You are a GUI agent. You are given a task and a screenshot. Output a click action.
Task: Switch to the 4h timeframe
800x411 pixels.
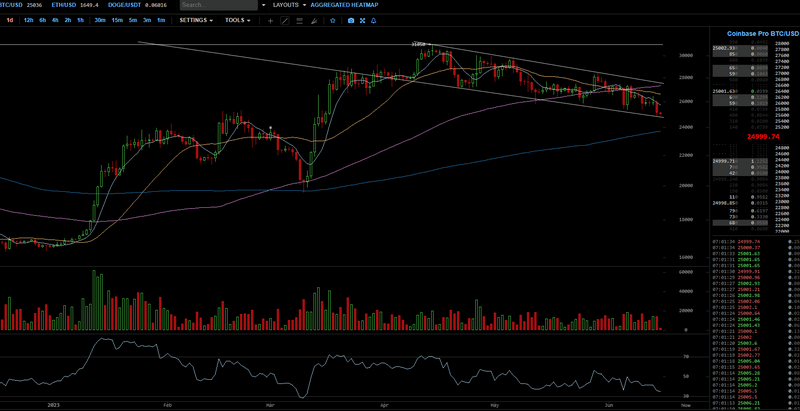[55, 20]
